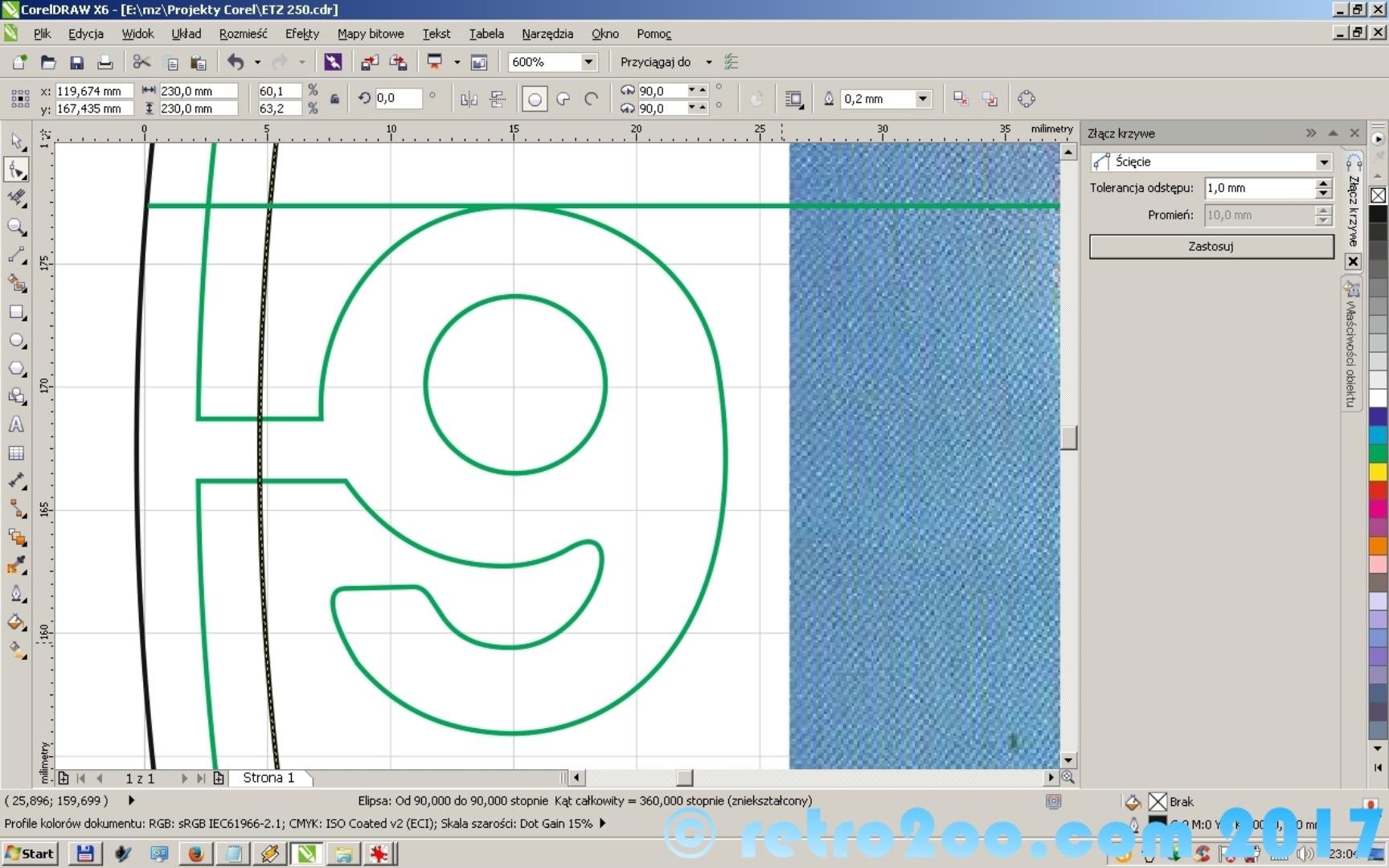The width and height of the screenshot is (1389, 868).
Task: Pick the yellow swatch in the color palette
Action: point(1378,473)
